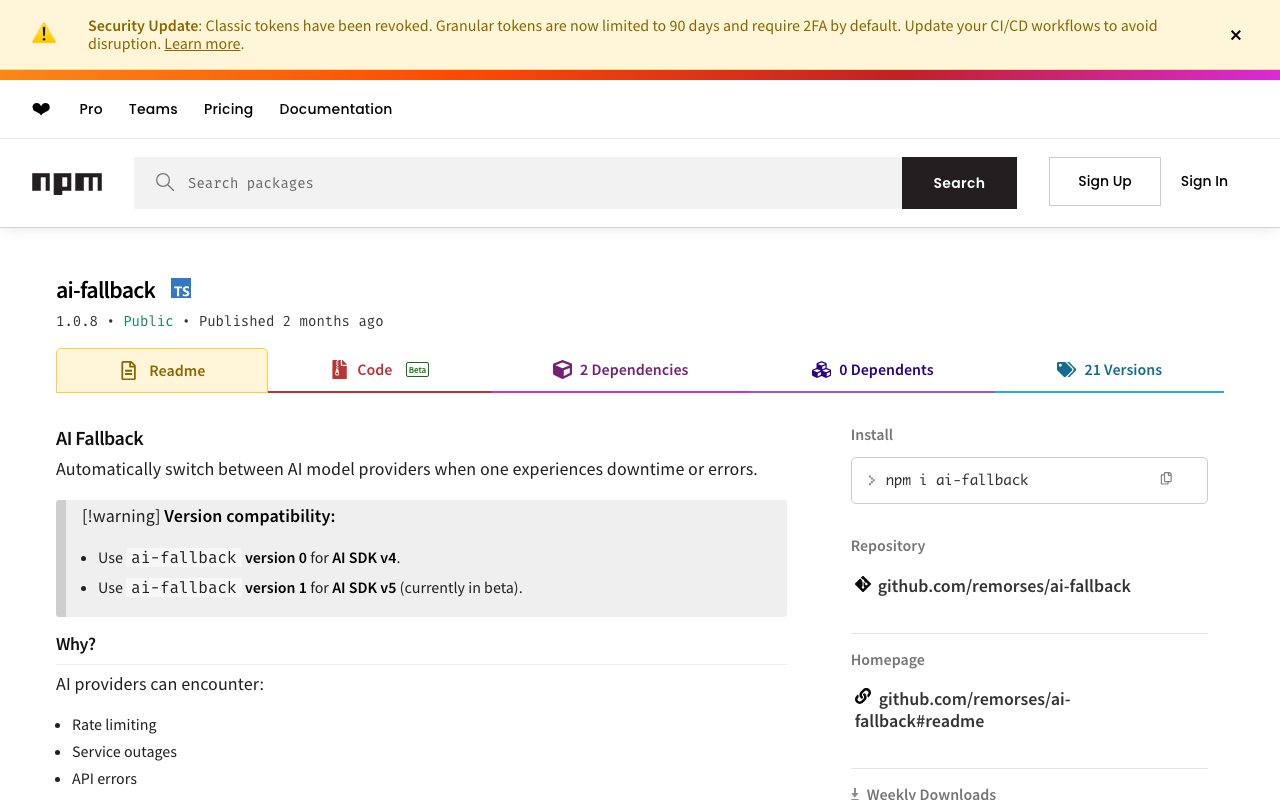Screen dimensions: 1280x800
Task: Open the Pricing menu item
Action: tap(228, 109)
